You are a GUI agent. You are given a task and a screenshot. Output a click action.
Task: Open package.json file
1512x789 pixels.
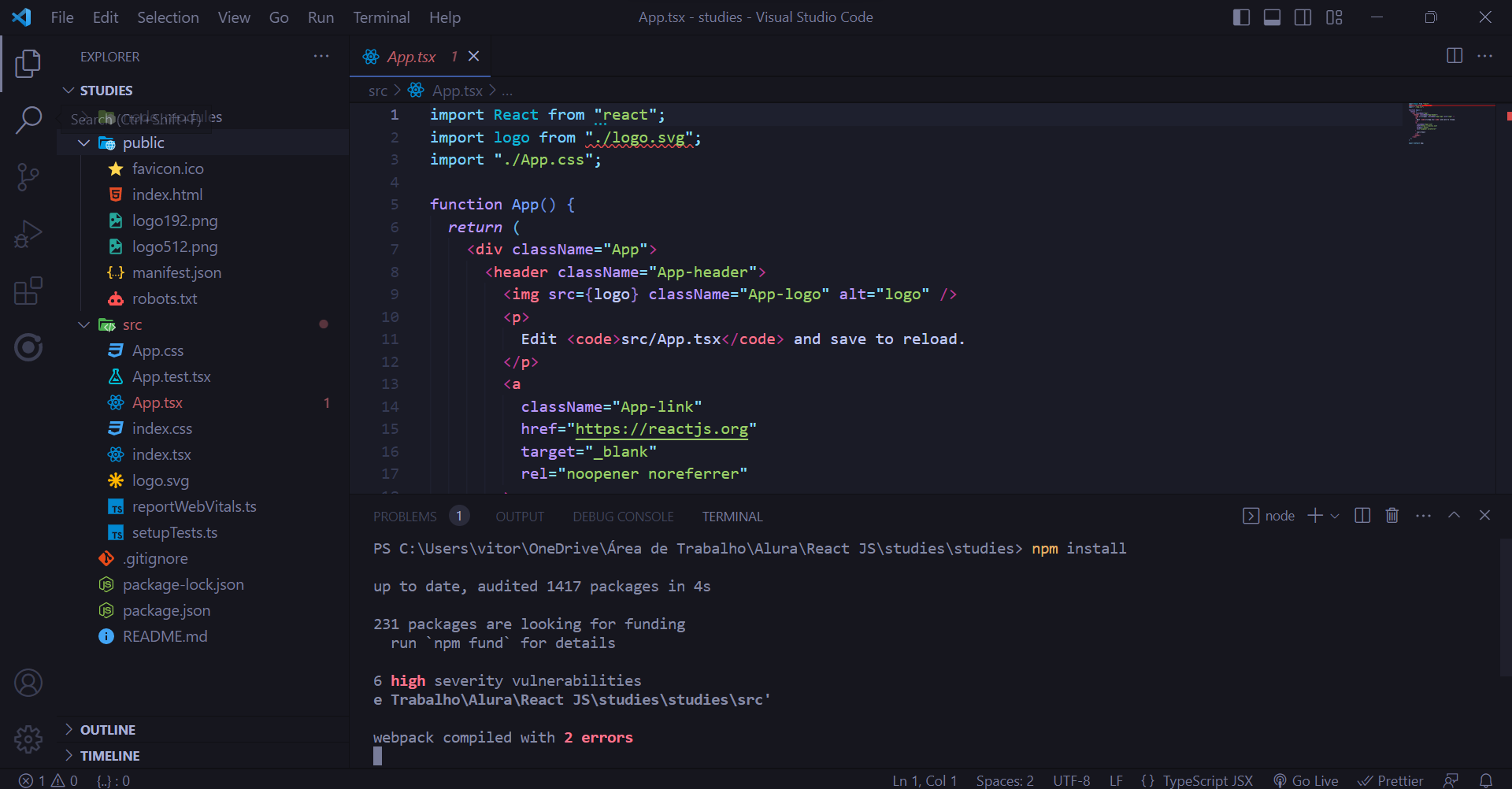tap(203, 610)
